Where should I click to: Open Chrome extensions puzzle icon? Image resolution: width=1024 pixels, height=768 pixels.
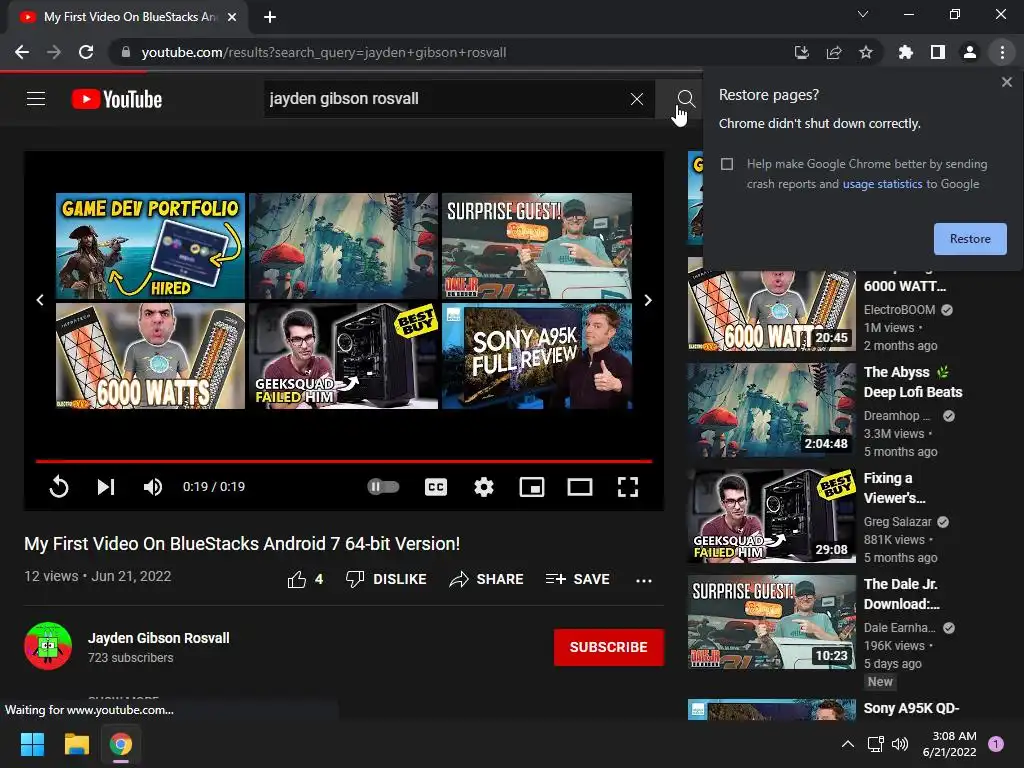(x=906, y=52)
